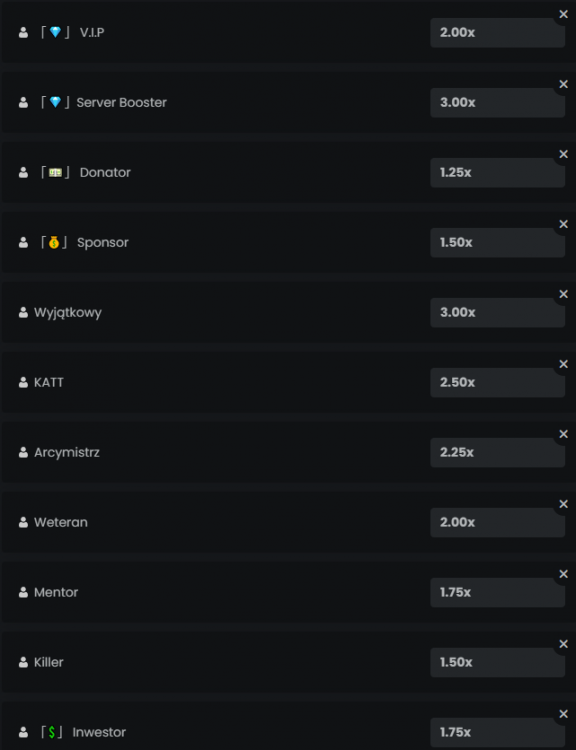This screenshot has width=576, height=750.
Task: Select the Sponsor role name
Action: click(103, 243)
